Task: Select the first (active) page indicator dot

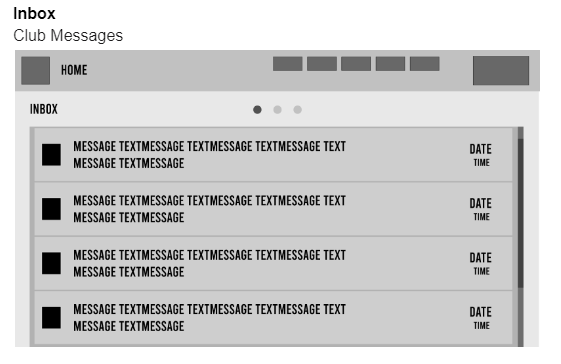Action: tap(257, 110)
